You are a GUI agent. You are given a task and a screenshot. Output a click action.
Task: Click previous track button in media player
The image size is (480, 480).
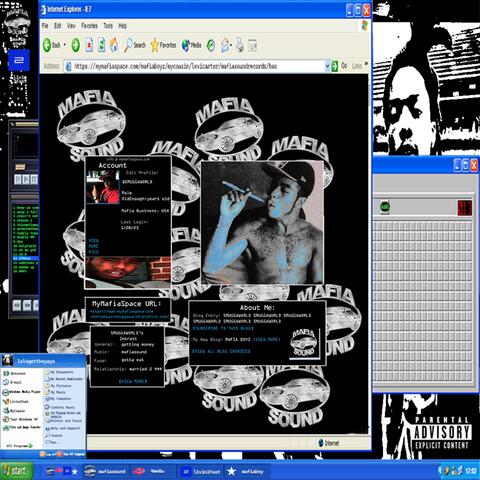point(18,179)
